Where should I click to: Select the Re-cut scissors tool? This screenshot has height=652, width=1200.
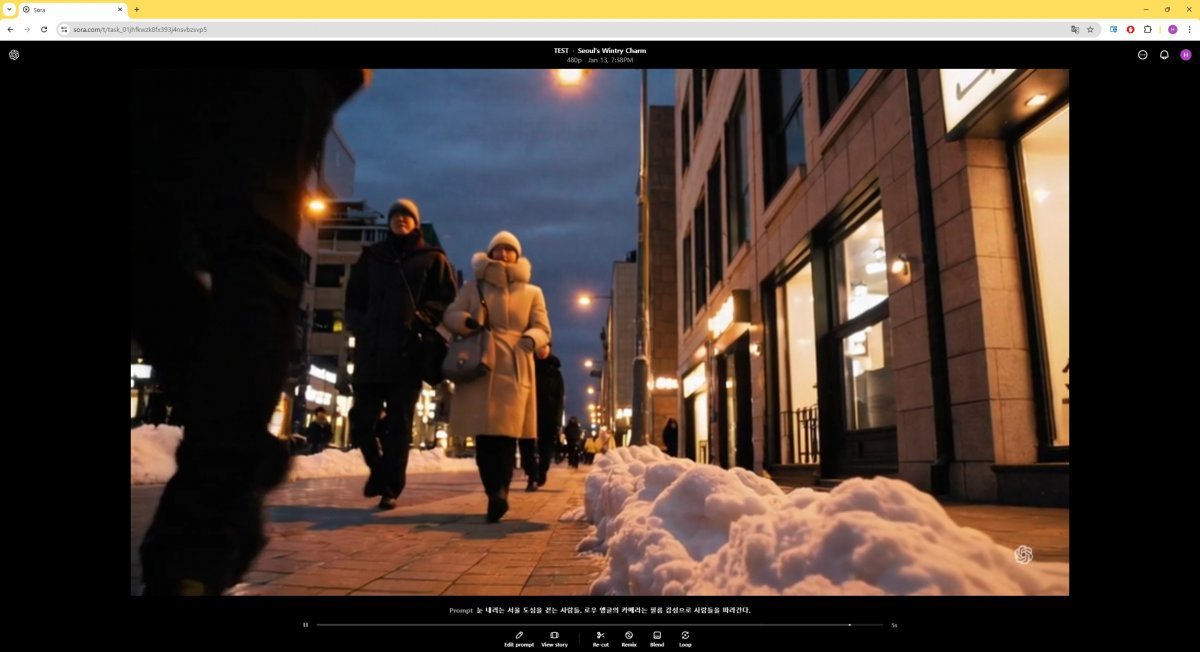[600, 638]
